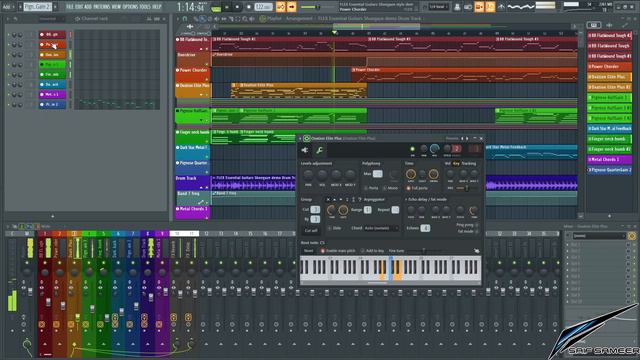Open the arpeggiator Chord dropdown

[x=381, y=228]
